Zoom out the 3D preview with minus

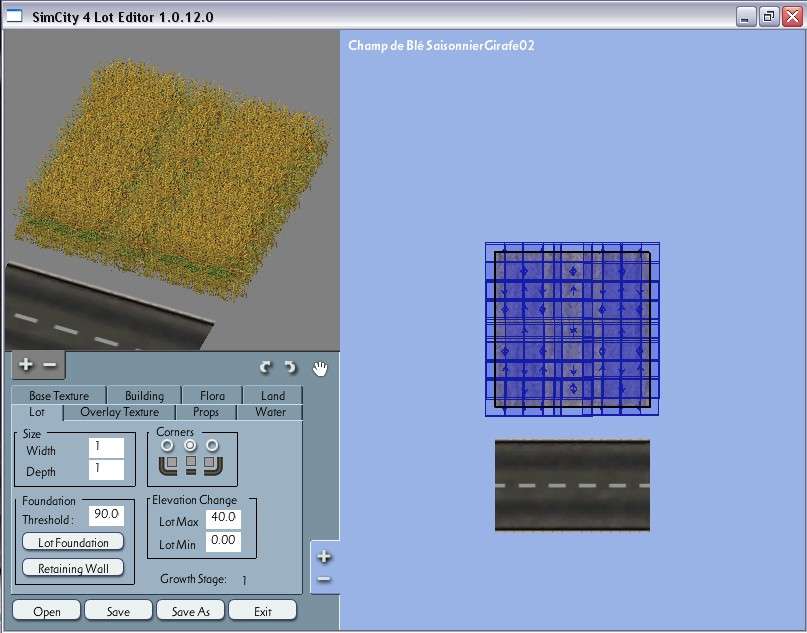click(x=50, y=364)
